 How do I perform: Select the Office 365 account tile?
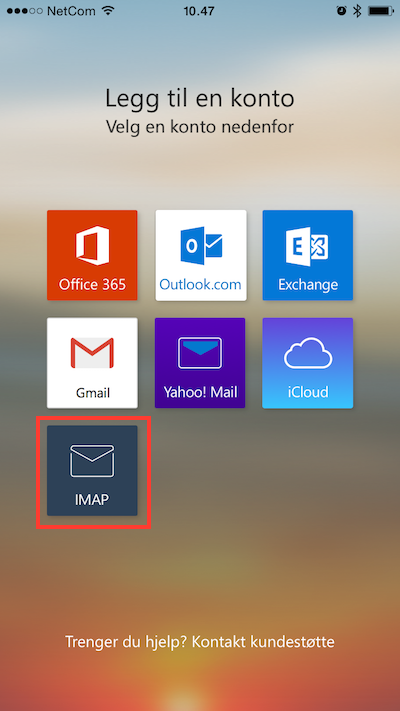92,255
